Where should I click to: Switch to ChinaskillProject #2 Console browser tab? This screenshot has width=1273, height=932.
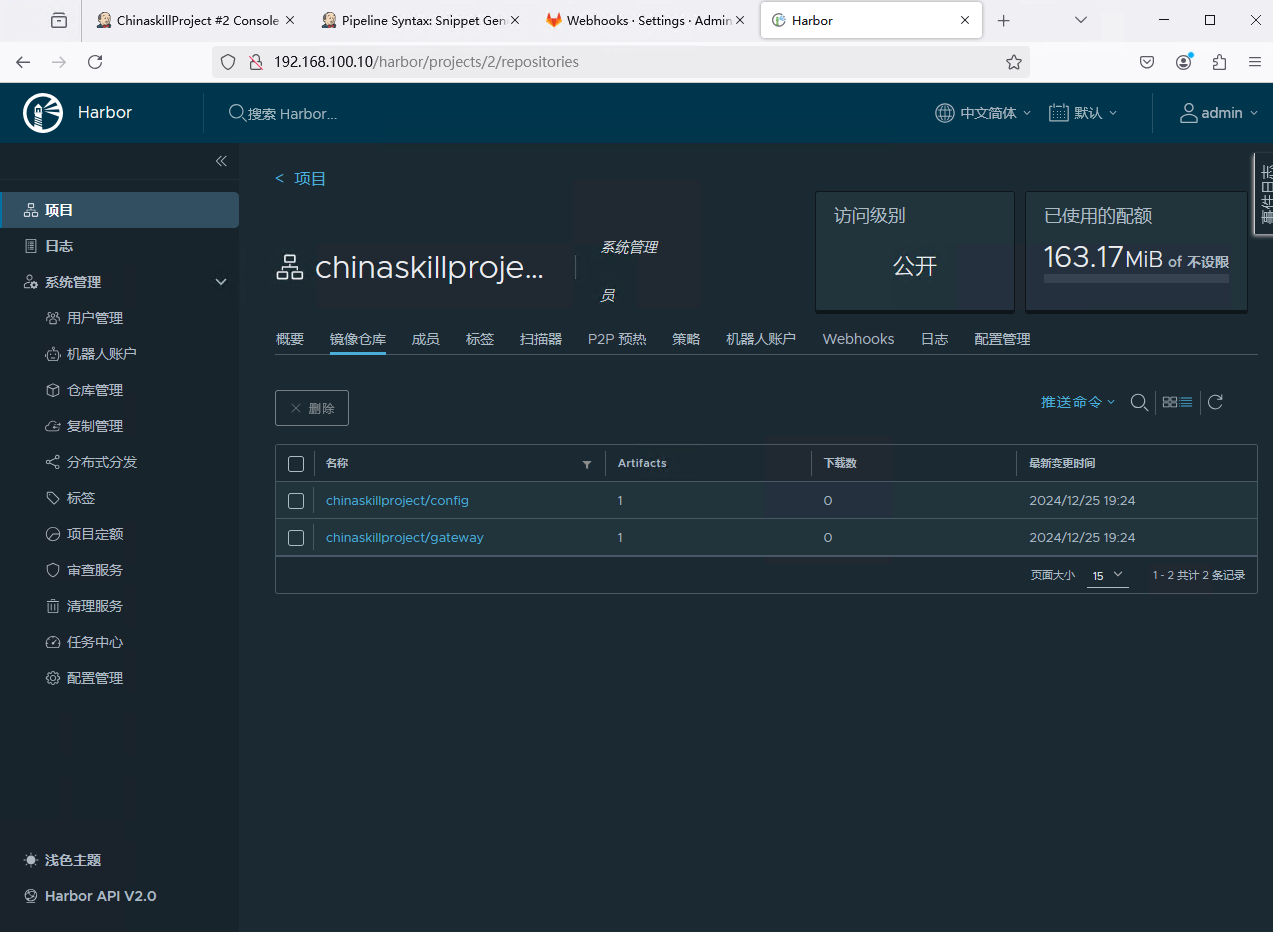tap(197, 20)
